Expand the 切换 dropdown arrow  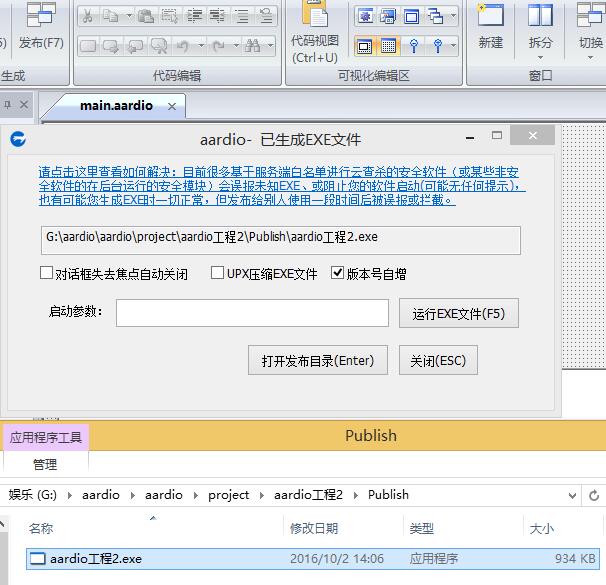click(x=590, y=58)
